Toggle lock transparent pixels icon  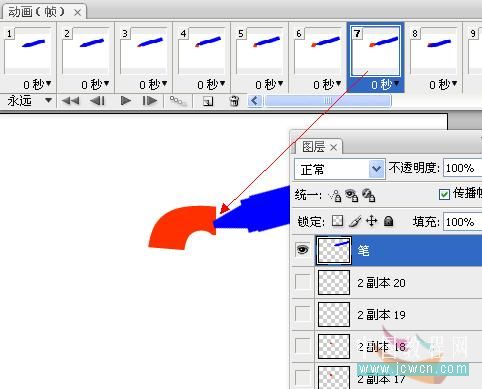(338, 221)
